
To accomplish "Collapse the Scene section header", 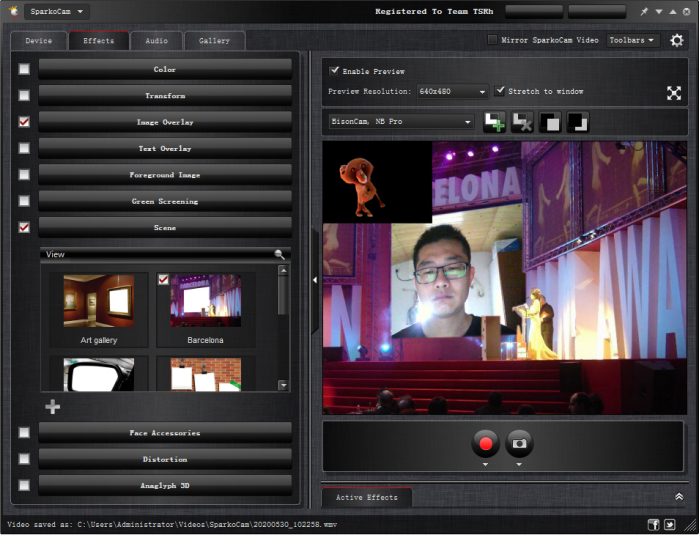I will [x=165, y=227].
